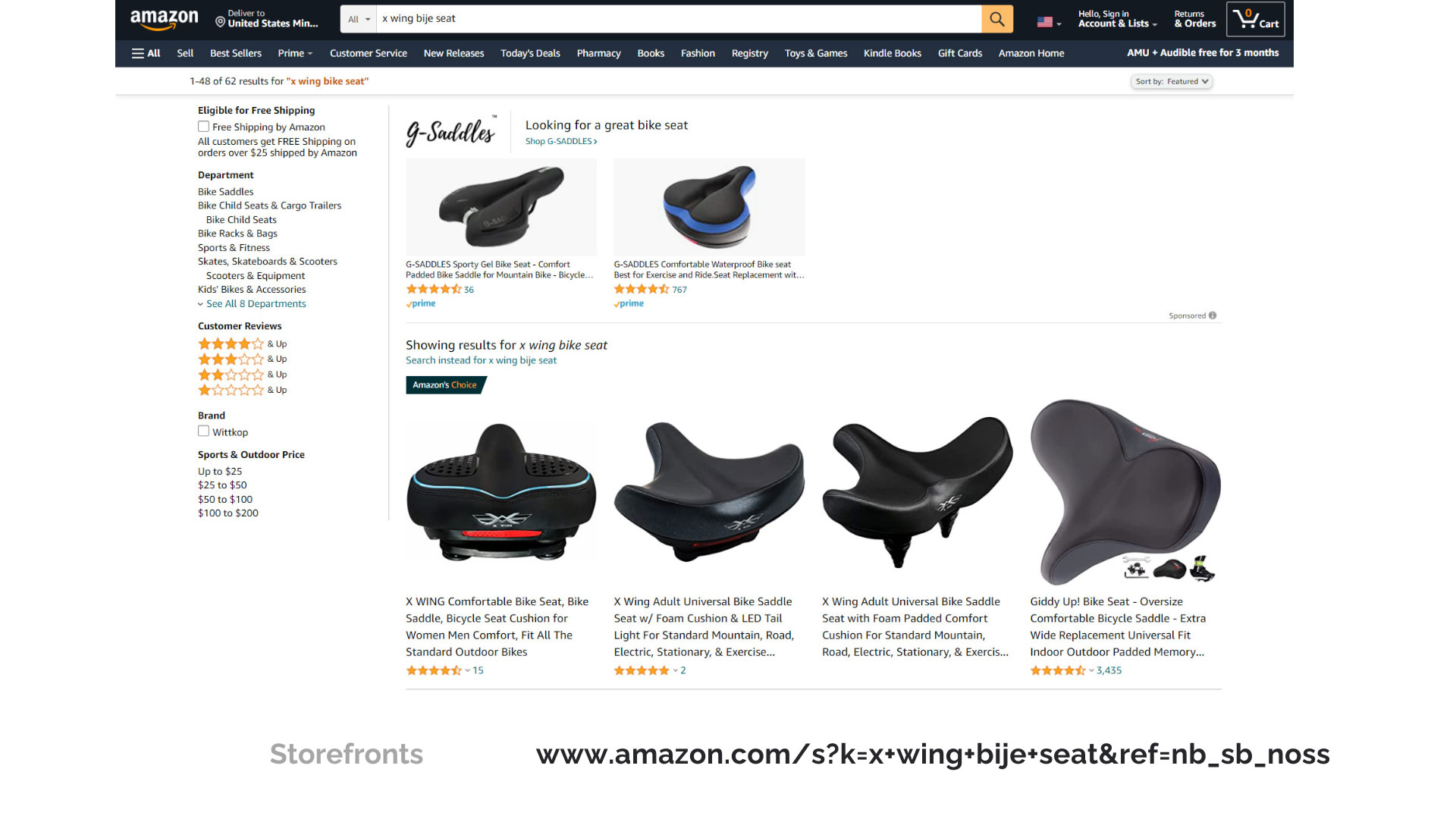Open the Prime menu item
The height and width of the screenshot is (819, 1456).
(x=295, y=53)
